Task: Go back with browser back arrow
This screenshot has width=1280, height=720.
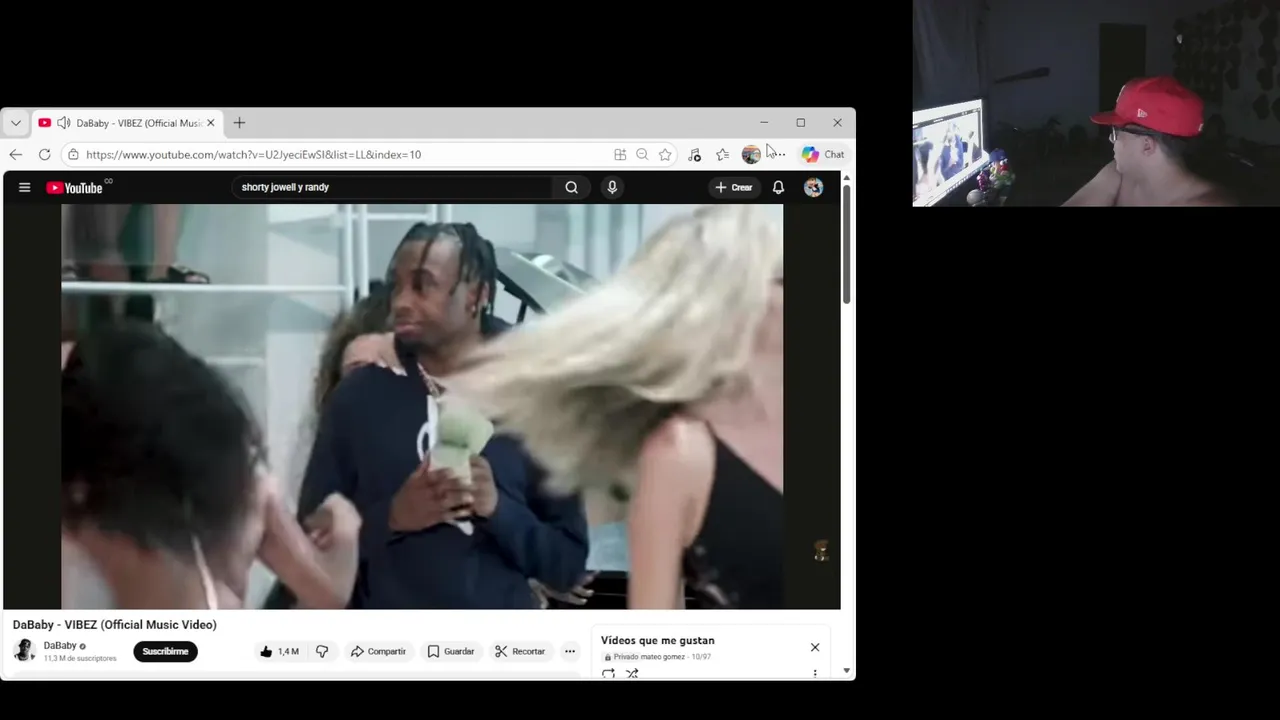Action: point(15,154)
